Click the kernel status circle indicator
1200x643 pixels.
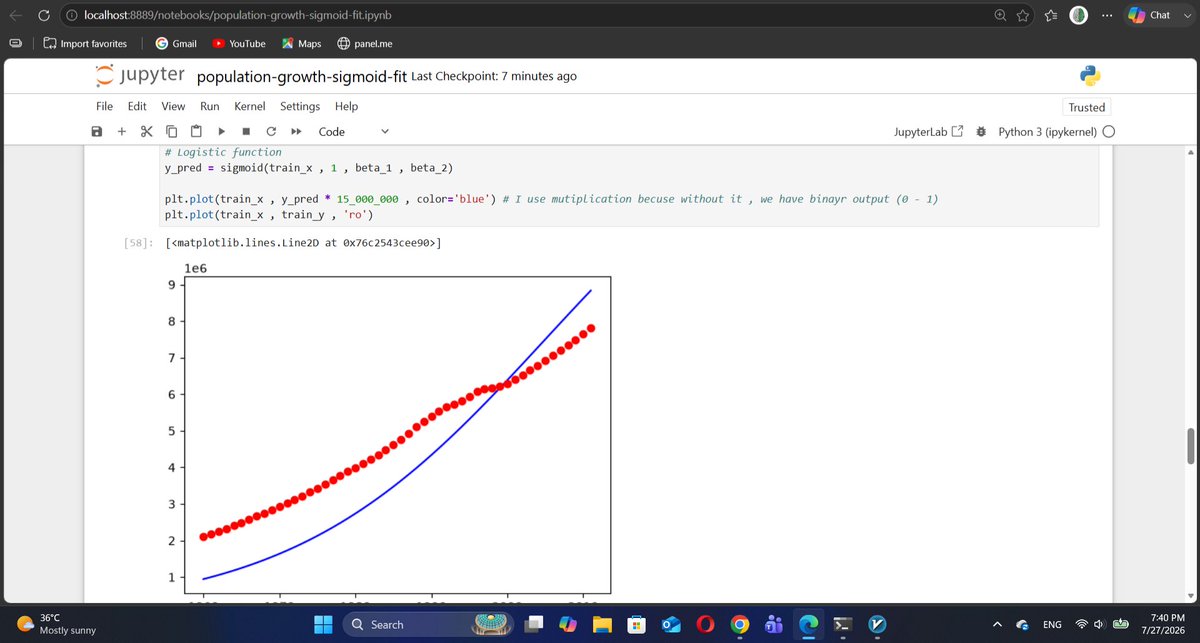(1109, 132)
